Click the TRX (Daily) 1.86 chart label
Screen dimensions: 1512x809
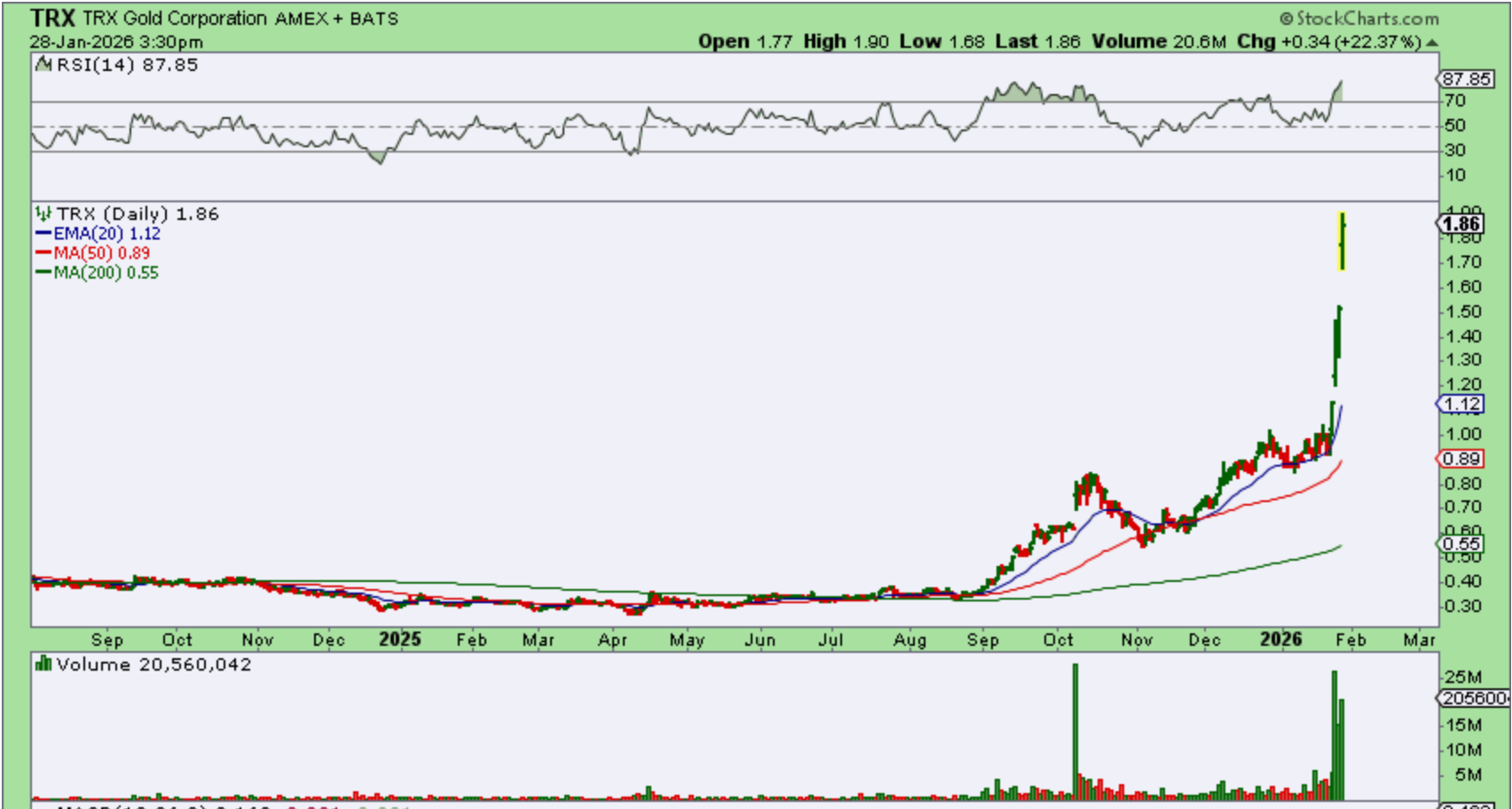[138, 214]
